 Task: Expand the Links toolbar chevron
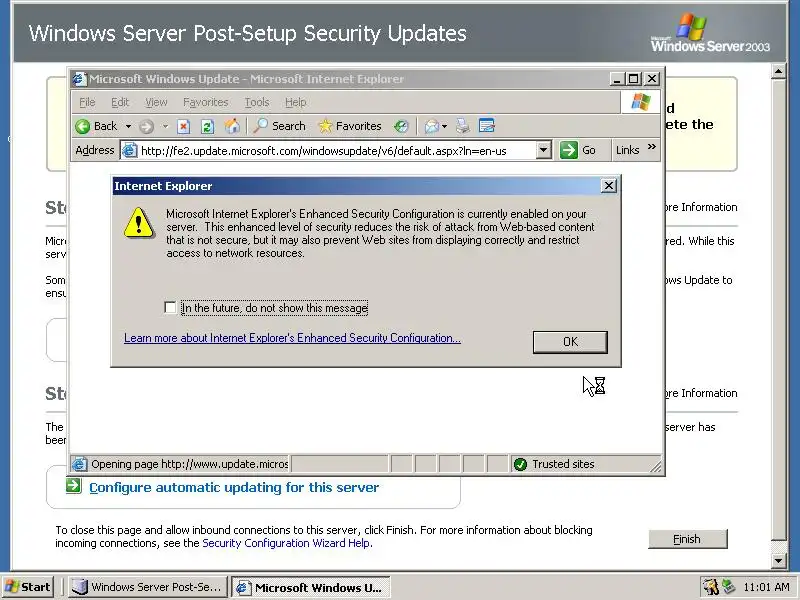tap(652, 147)
